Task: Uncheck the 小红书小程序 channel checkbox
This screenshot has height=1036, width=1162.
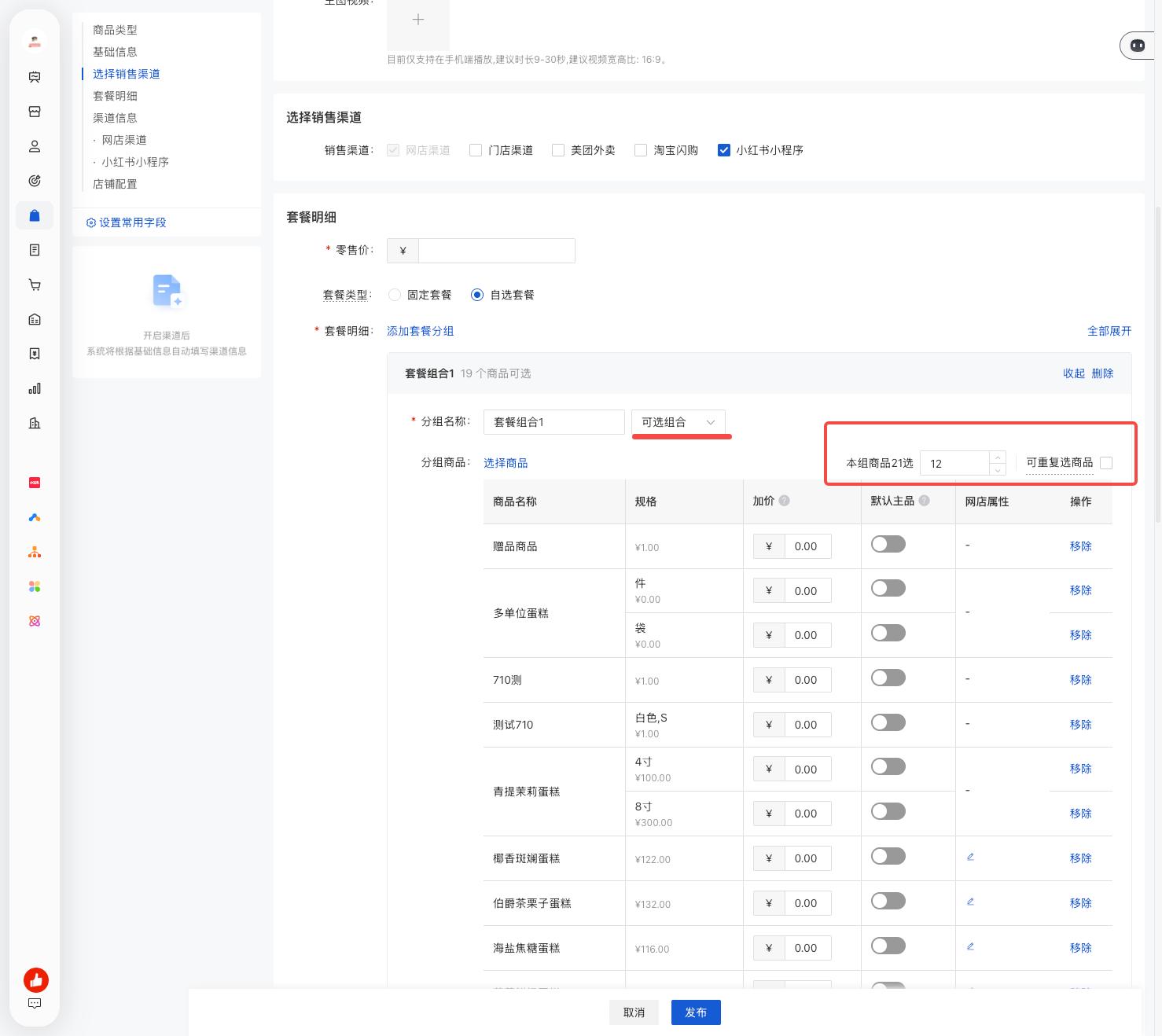Action: (x=724, y=150)
